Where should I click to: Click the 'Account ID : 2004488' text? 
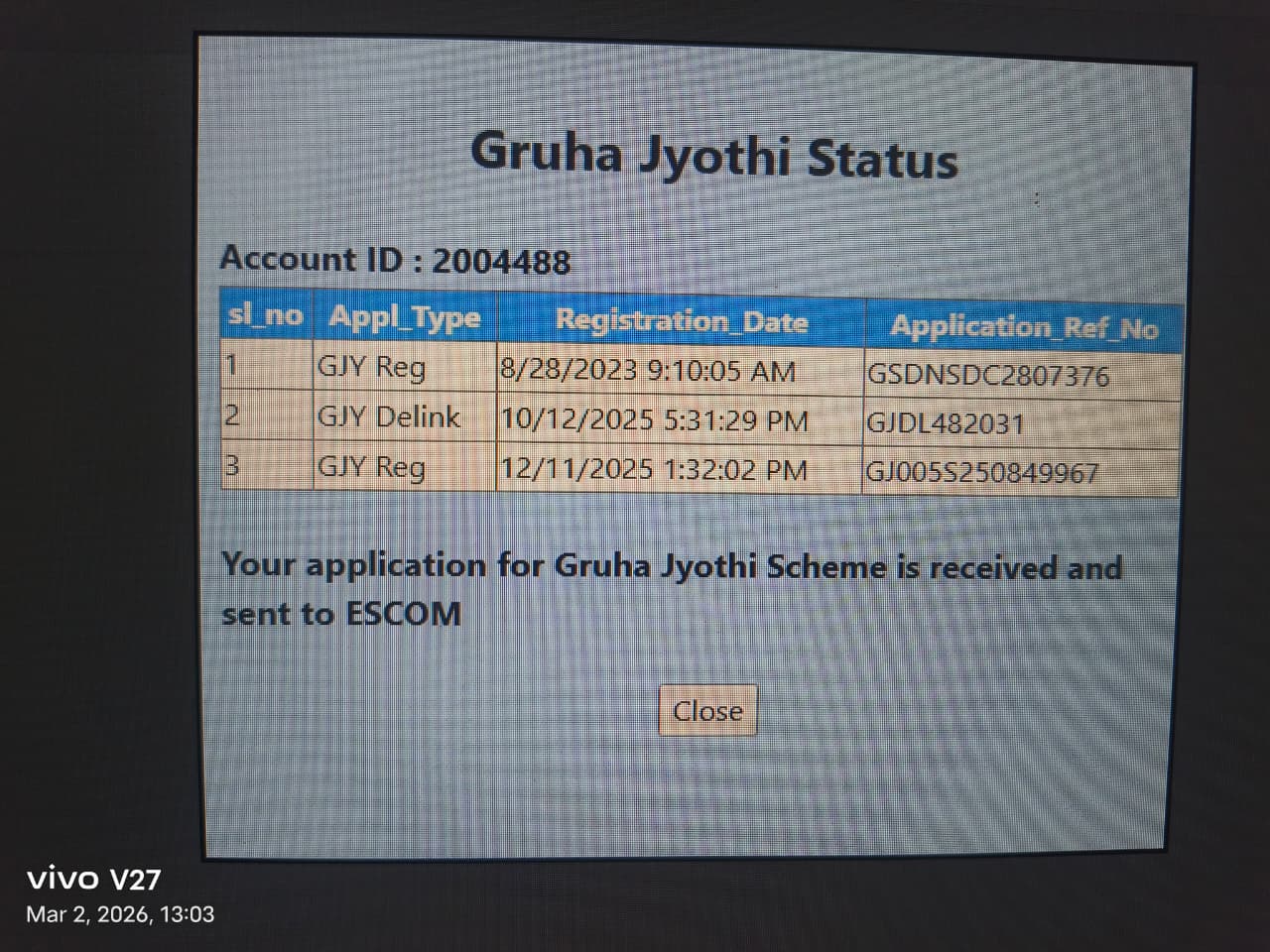pyautogui.click(x=395, y=260)
